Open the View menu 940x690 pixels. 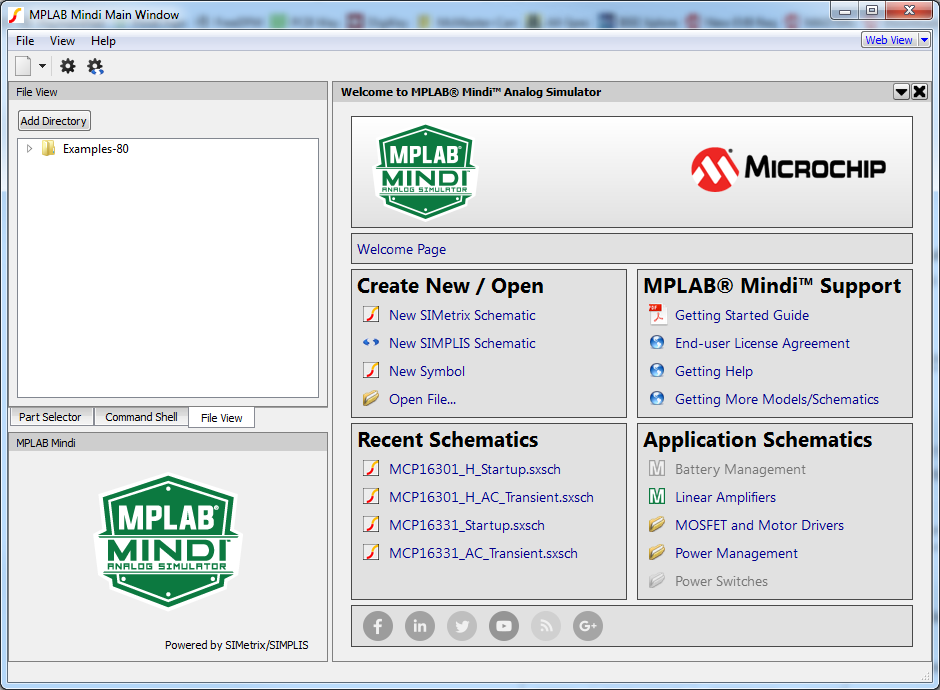tap(62, 41)
